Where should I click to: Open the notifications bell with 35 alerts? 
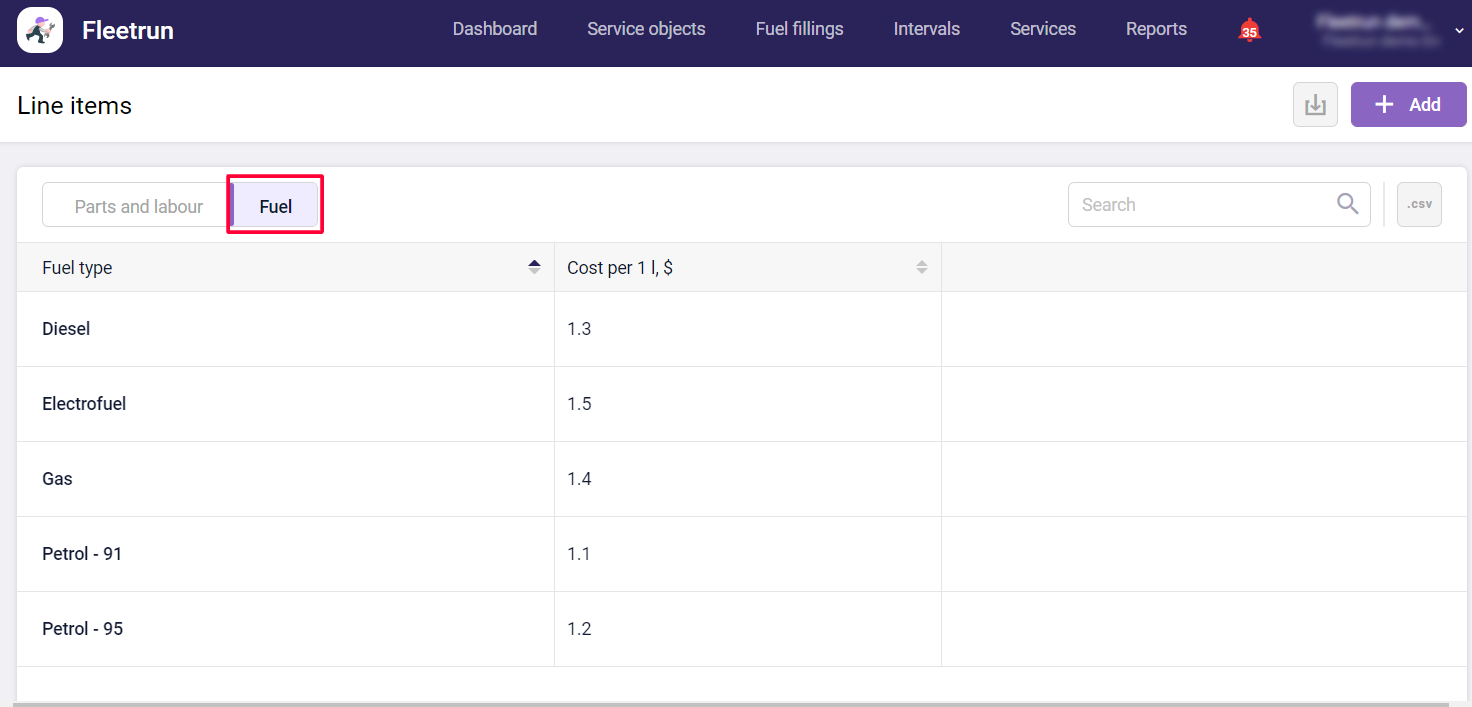(x=1249, y=30)
